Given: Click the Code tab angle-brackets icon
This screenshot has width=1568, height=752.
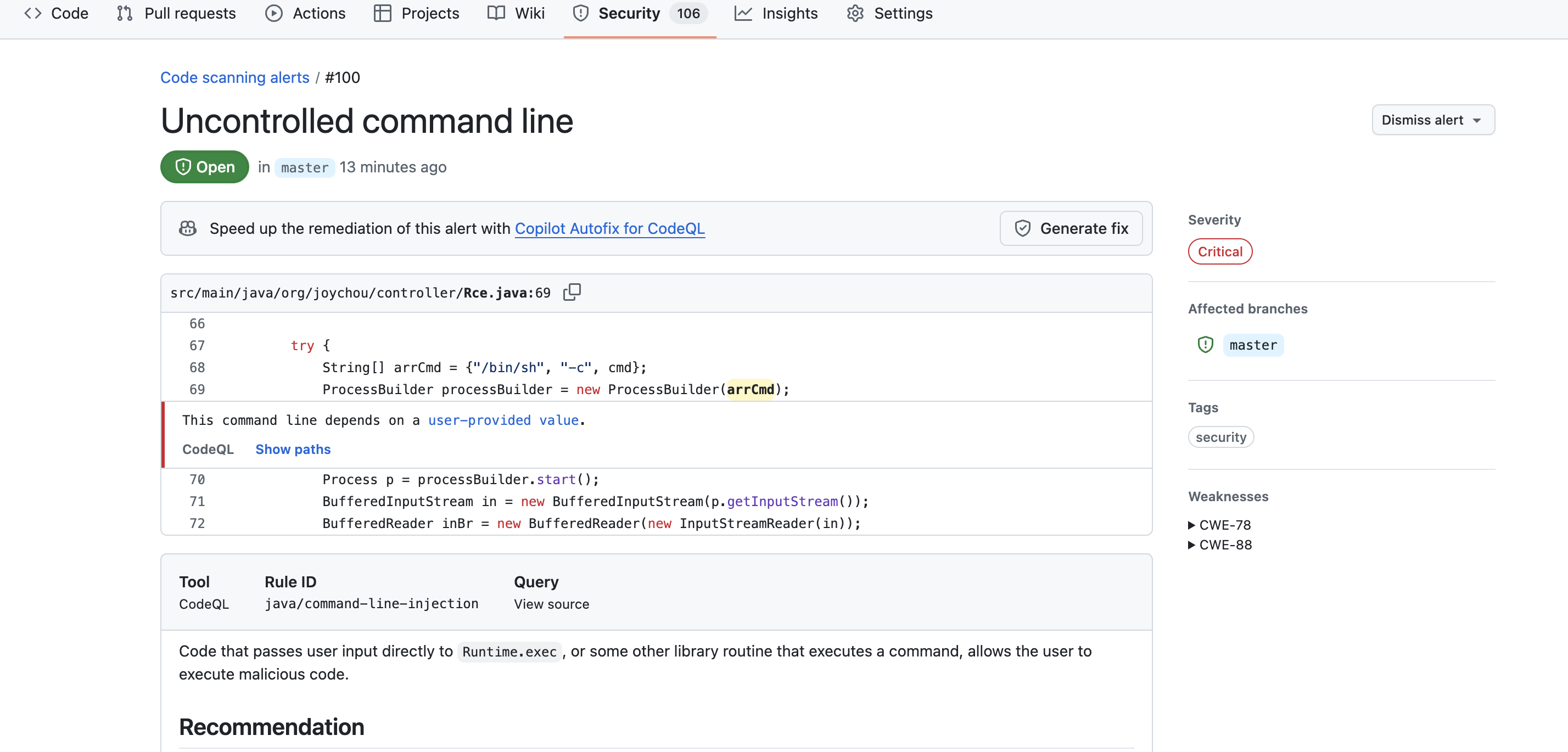Looking at the screenshot, I should click(x=33, y=13).
